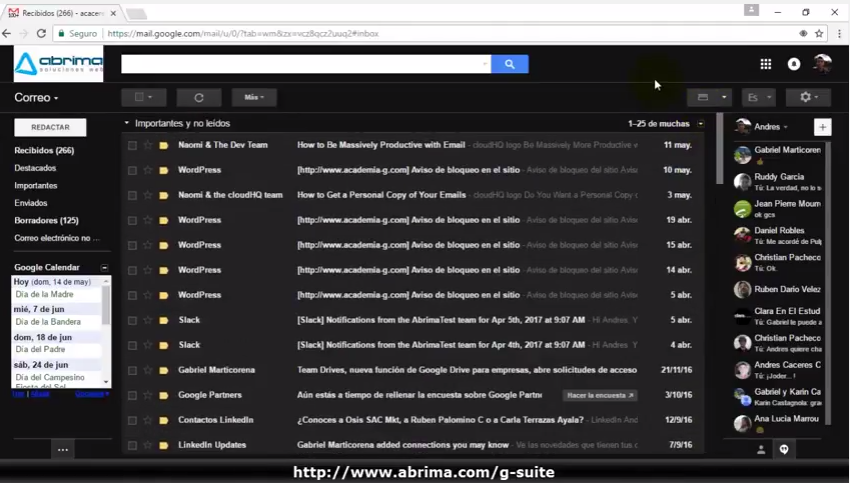Open Correo electrónico no deseado folder
This screenshot has height=483, width=850.
coord(57,238)
